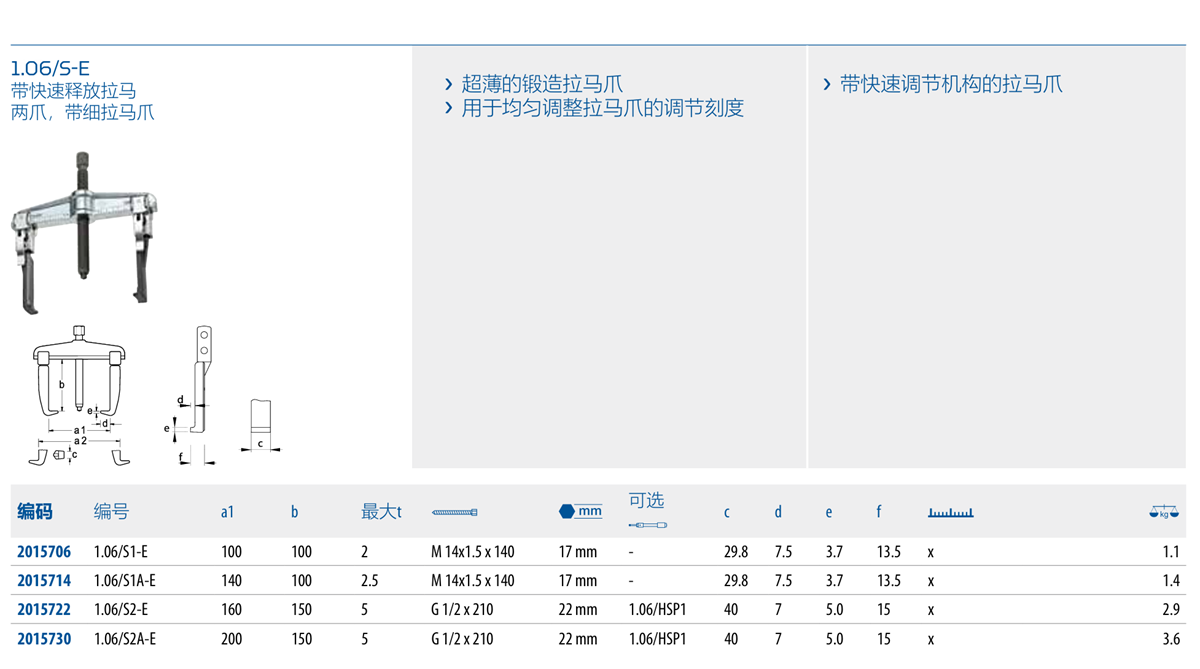Click the slim jaw side-view drawing

195,392
